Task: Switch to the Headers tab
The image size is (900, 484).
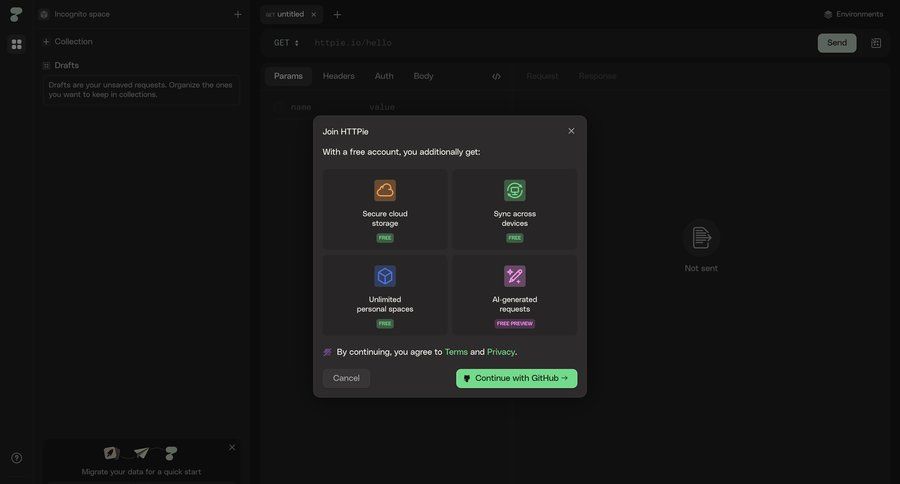Action: click(339, 76)
